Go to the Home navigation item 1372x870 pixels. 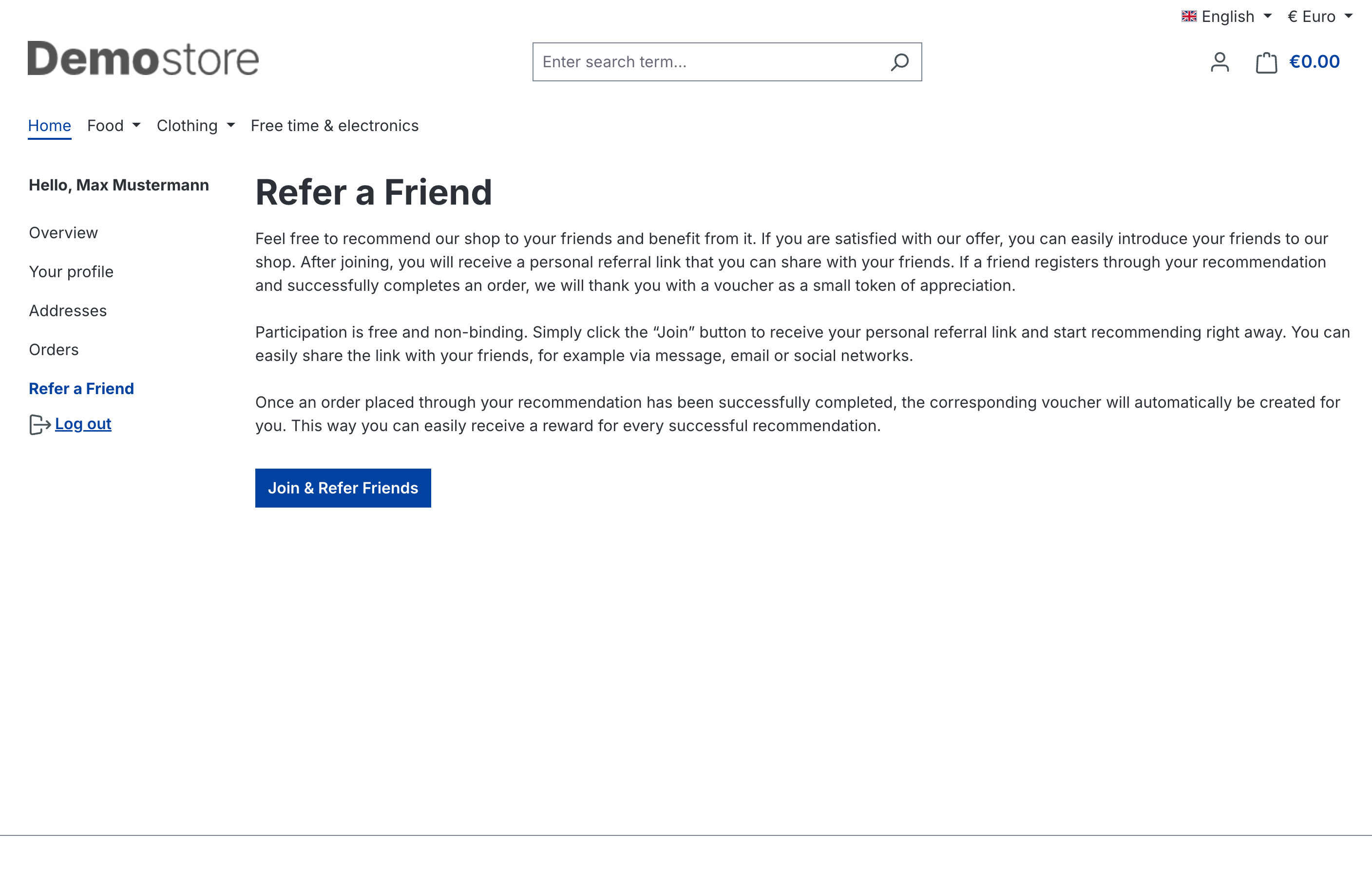50,125
